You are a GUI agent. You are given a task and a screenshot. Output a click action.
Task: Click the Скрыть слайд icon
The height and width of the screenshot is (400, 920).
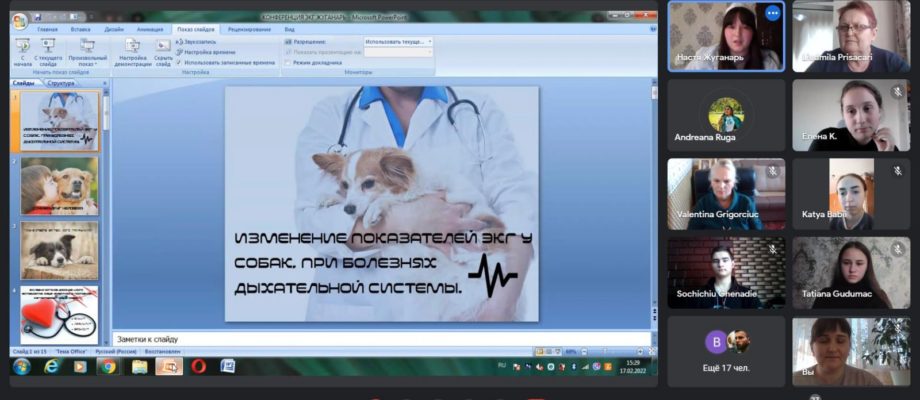163,52
